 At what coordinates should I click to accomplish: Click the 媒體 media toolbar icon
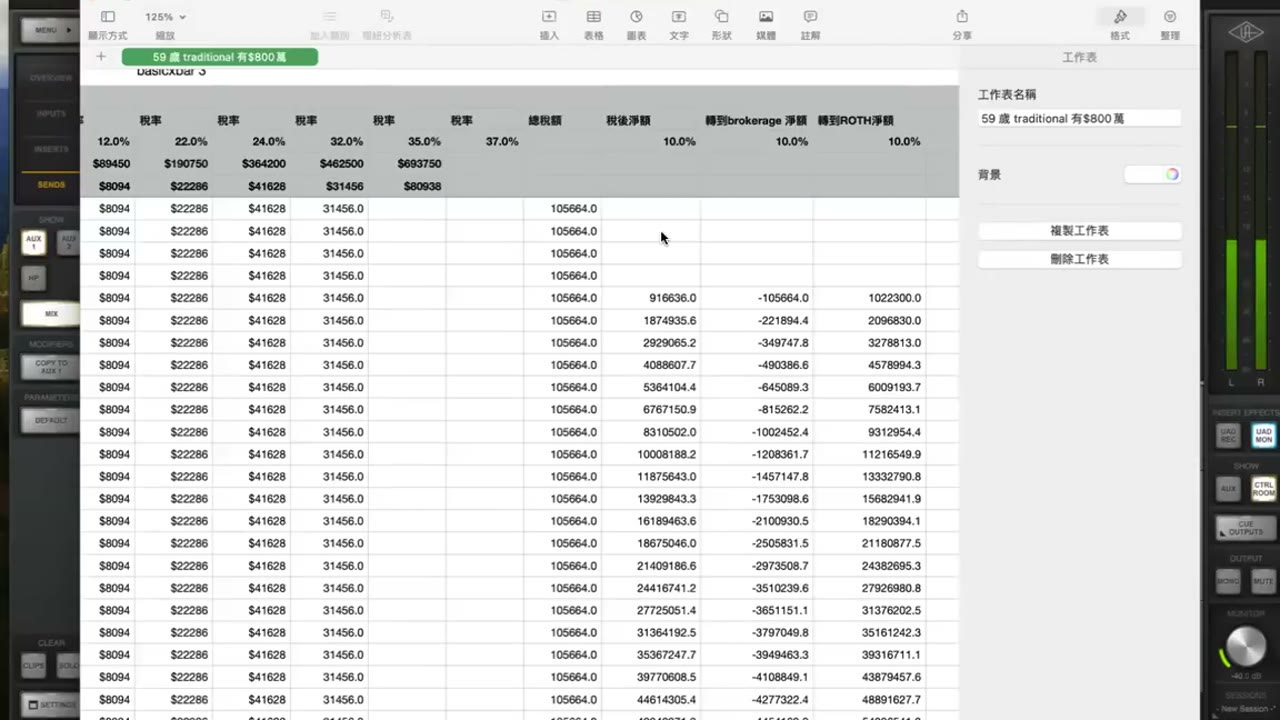point(766,17)
